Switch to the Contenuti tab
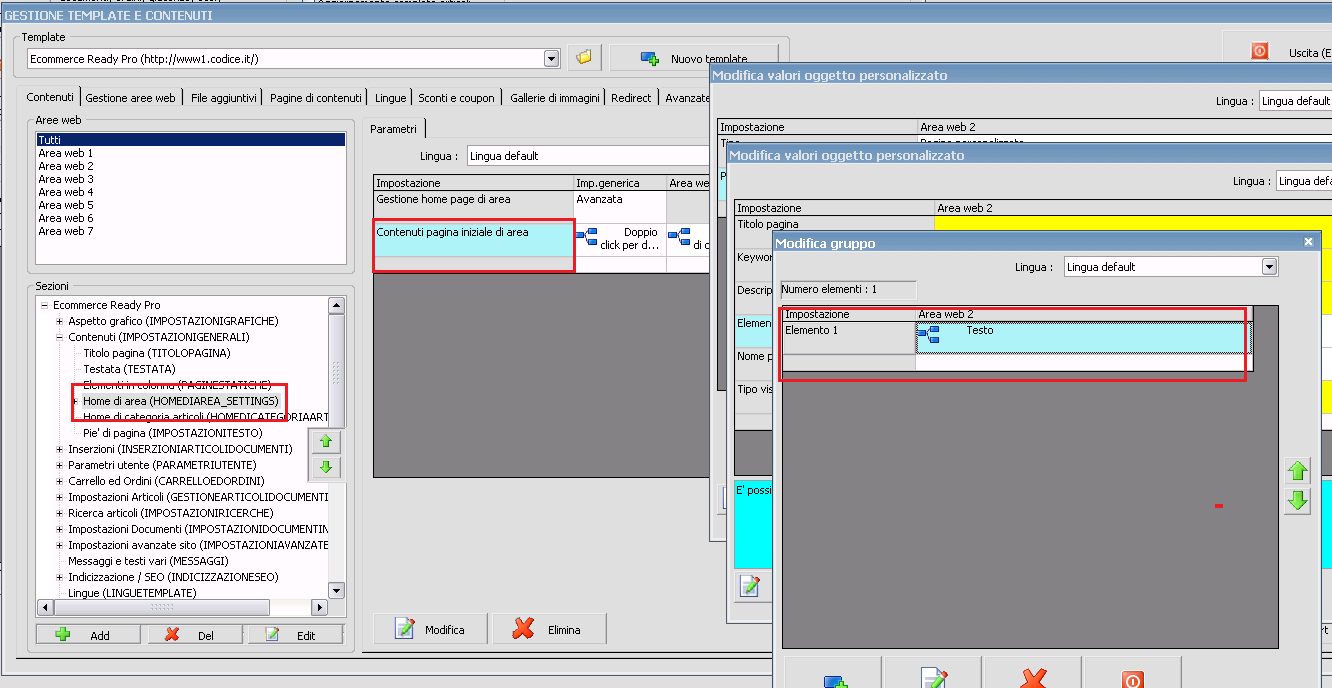The width and height of the screenshot is (1332, 688). click(50, 97)
